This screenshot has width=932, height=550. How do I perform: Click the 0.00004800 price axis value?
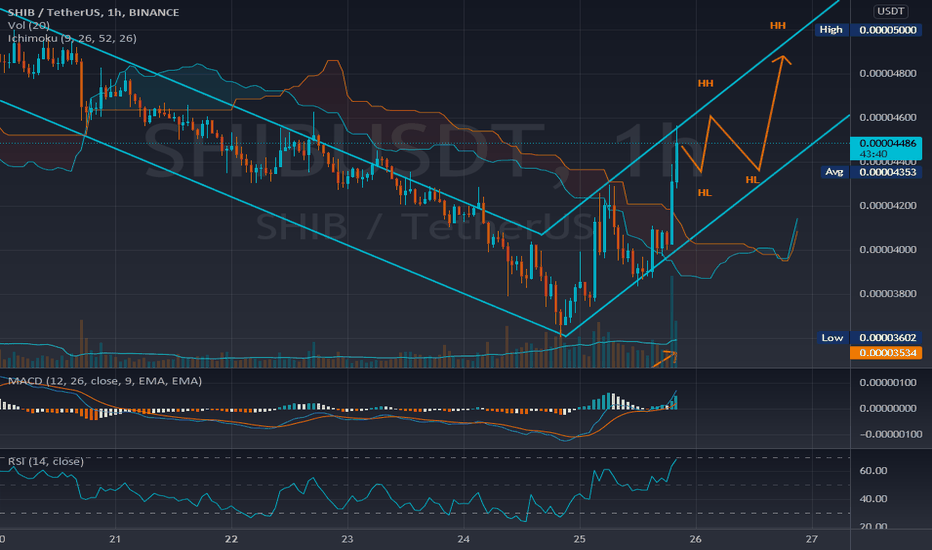coord(887,74)
